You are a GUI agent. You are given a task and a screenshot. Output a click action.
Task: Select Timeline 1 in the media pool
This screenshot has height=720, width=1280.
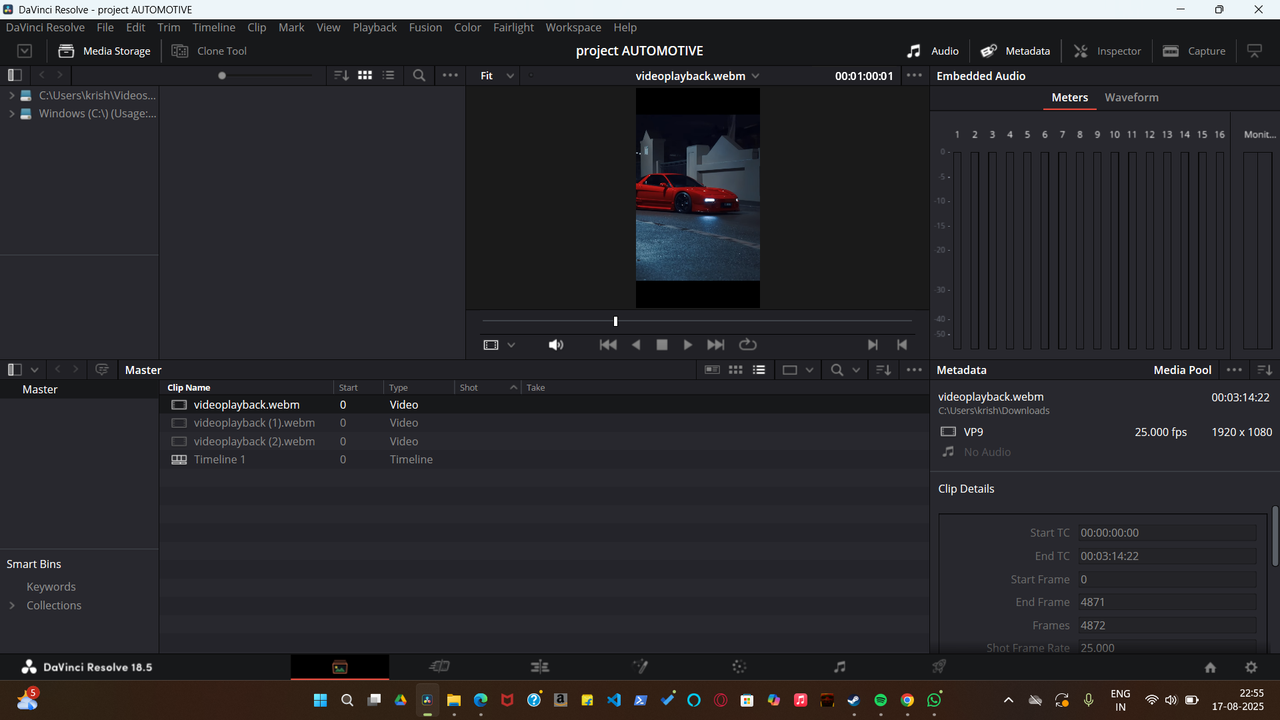tap(221, 459)
